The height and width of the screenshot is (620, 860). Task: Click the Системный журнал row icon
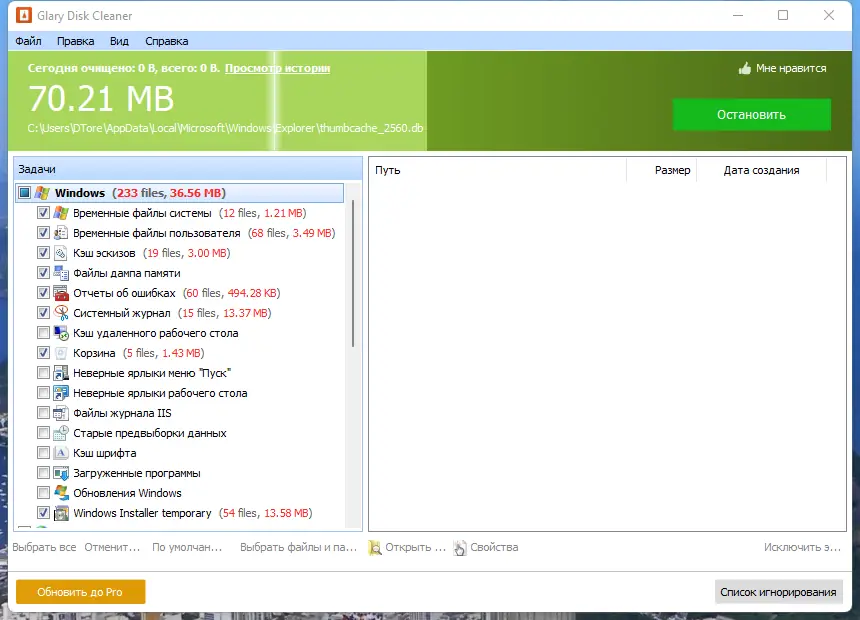point(61,313)
